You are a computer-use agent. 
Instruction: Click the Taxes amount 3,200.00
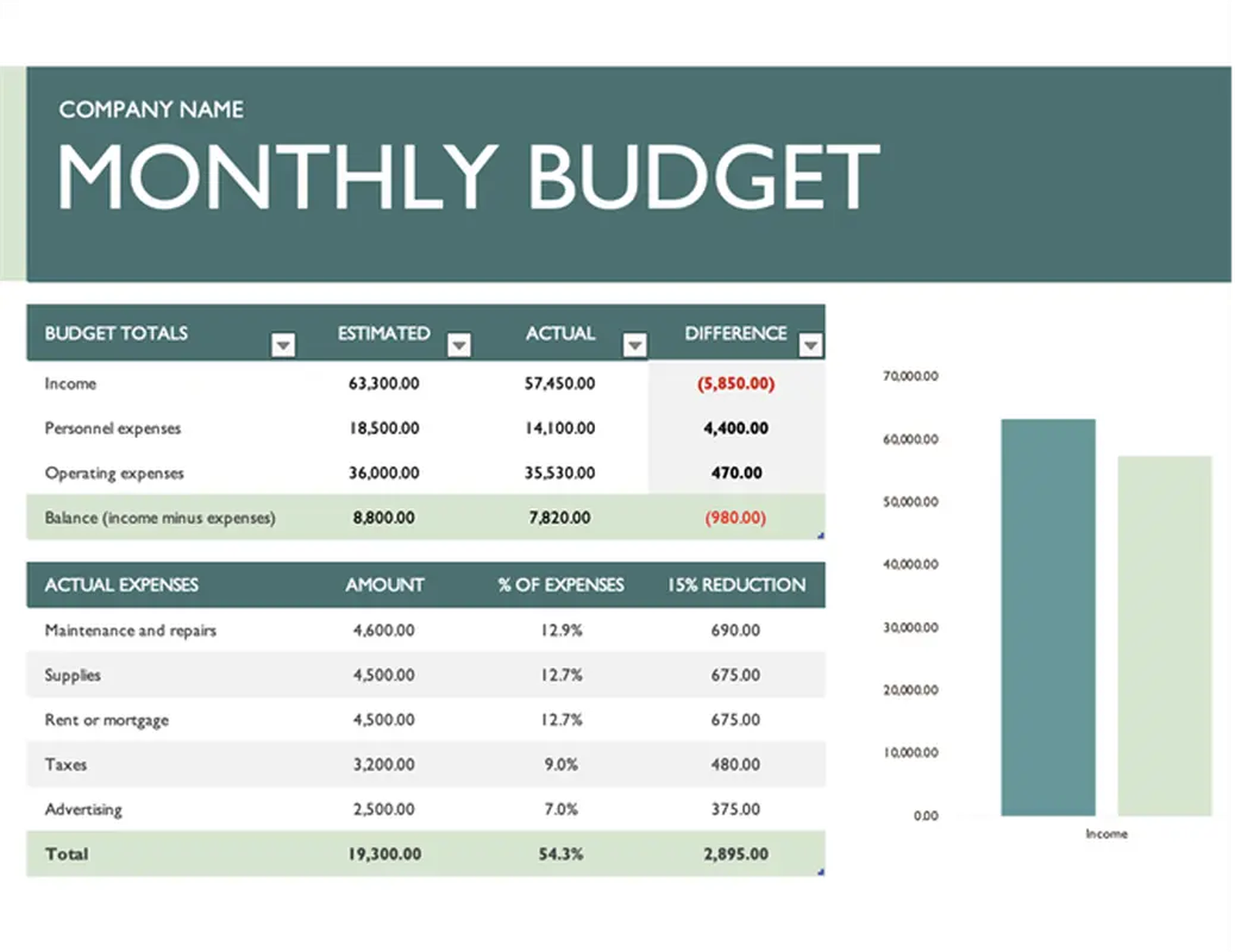[384, 765]
